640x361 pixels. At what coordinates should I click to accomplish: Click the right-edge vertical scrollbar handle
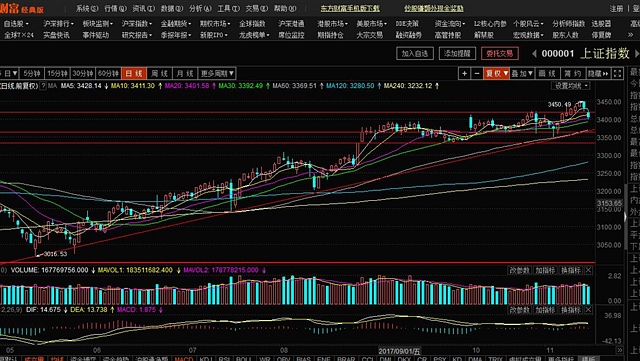click(x=626, y=216)
